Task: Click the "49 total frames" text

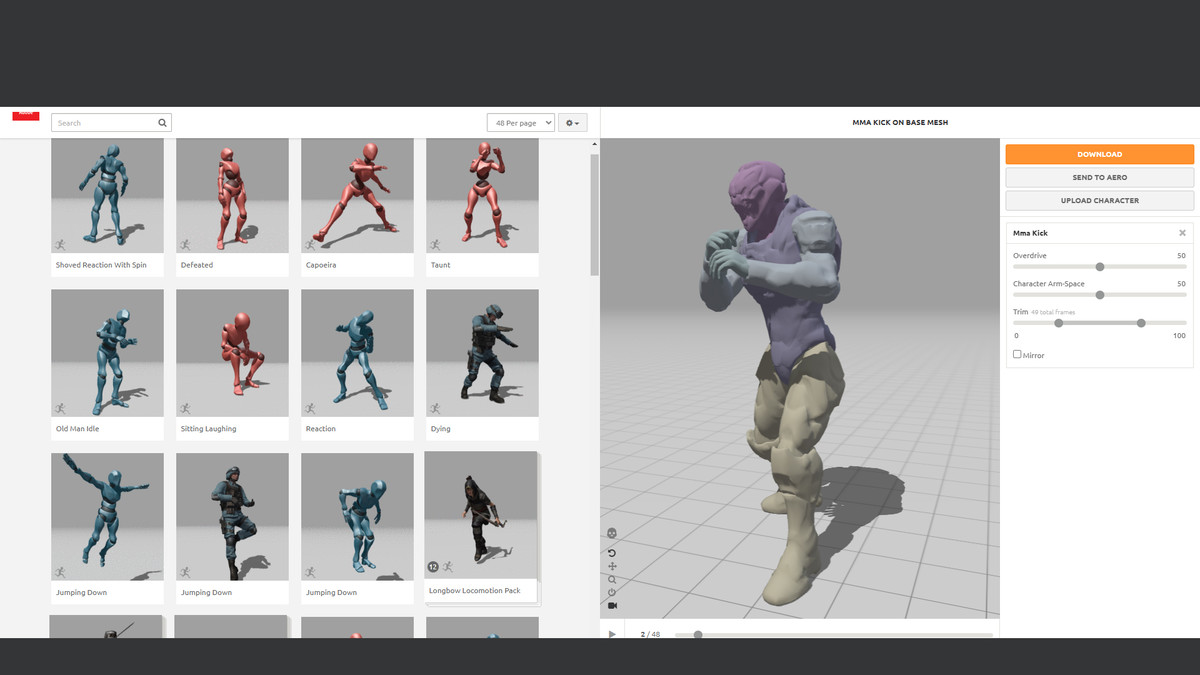Action: (1054, 313)
